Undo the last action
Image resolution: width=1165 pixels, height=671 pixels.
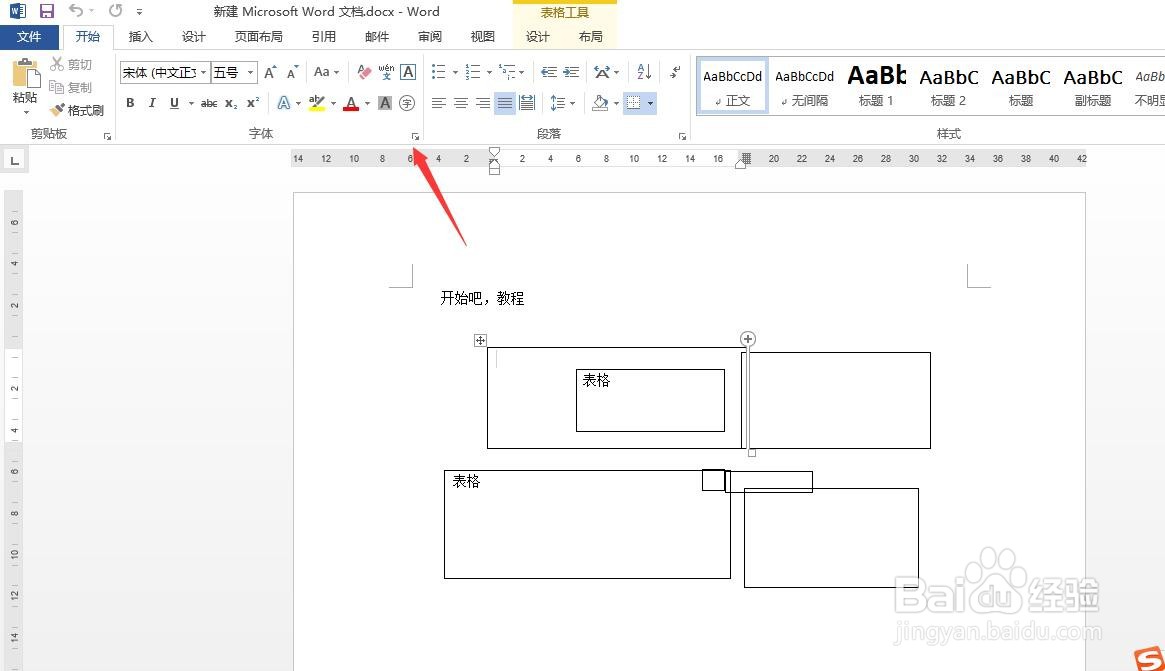pyautogui.click(x=76, y=10)
